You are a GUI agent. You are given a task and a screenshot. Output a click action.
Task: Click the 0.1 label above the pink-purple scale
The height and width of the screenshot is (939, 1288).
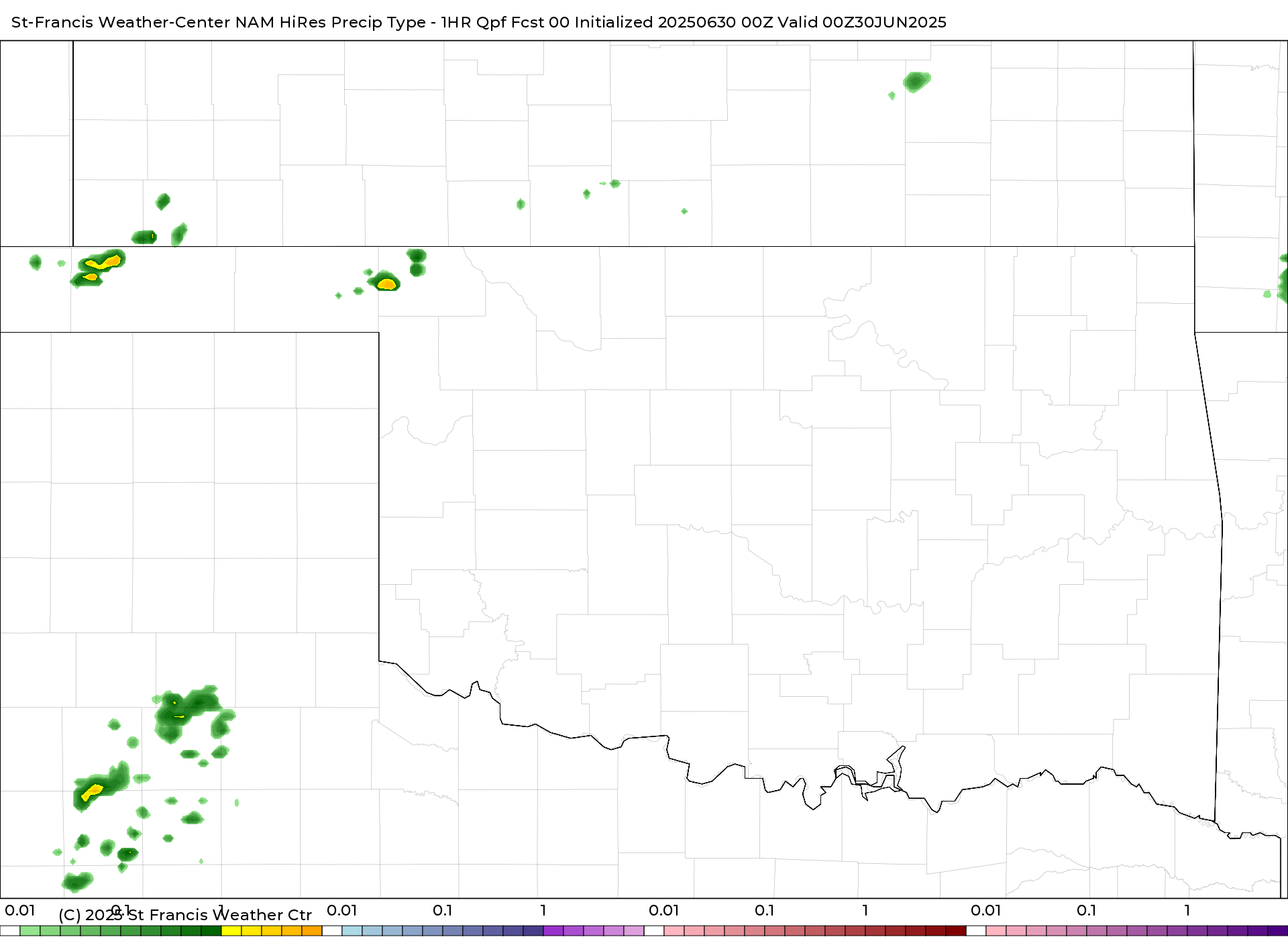coord(1087,911)
